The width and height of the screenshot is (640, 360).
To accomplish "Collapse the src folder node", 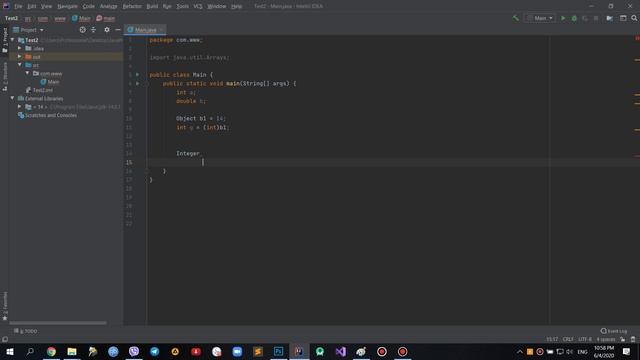I will click(x=20, y=65).
